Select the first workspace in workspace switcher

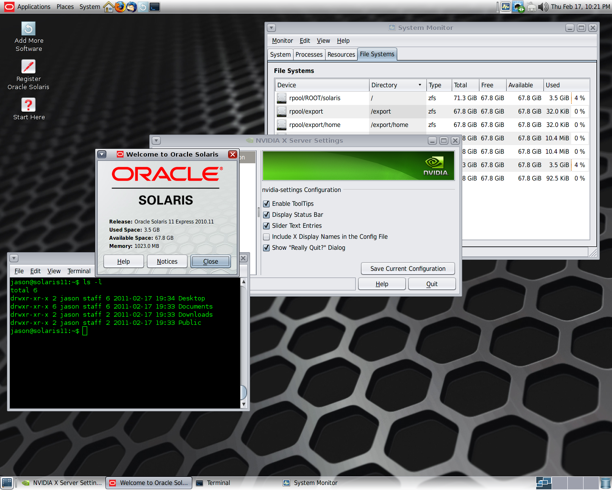544,483
